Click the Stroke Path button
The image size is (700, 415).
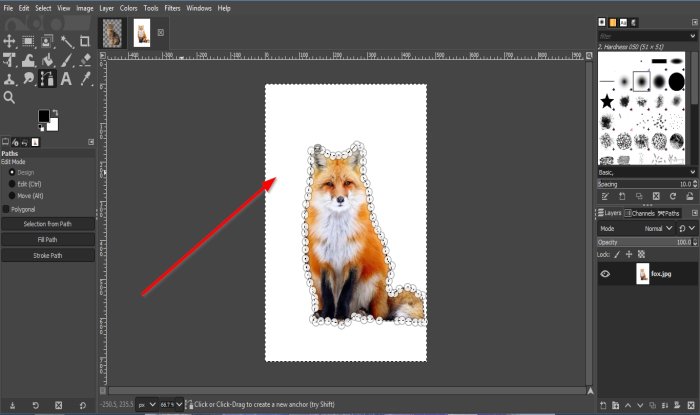(x=48, y=255)
